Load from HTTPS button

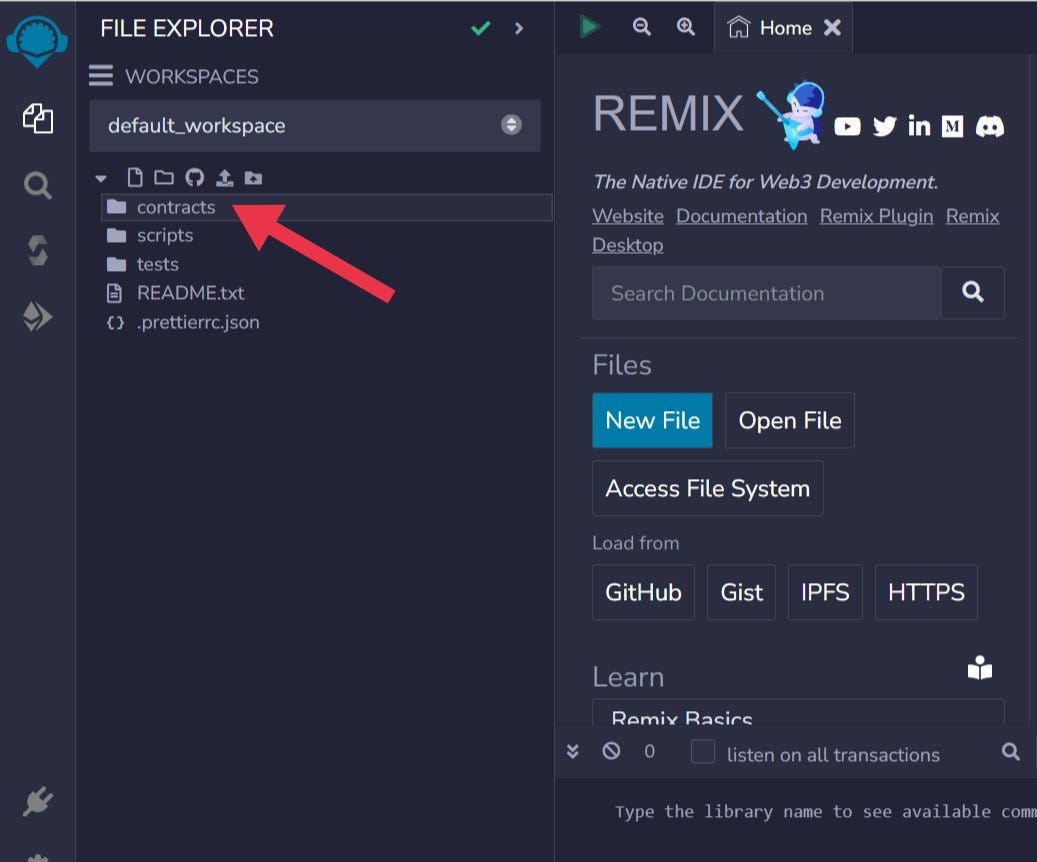click(926, 592)
